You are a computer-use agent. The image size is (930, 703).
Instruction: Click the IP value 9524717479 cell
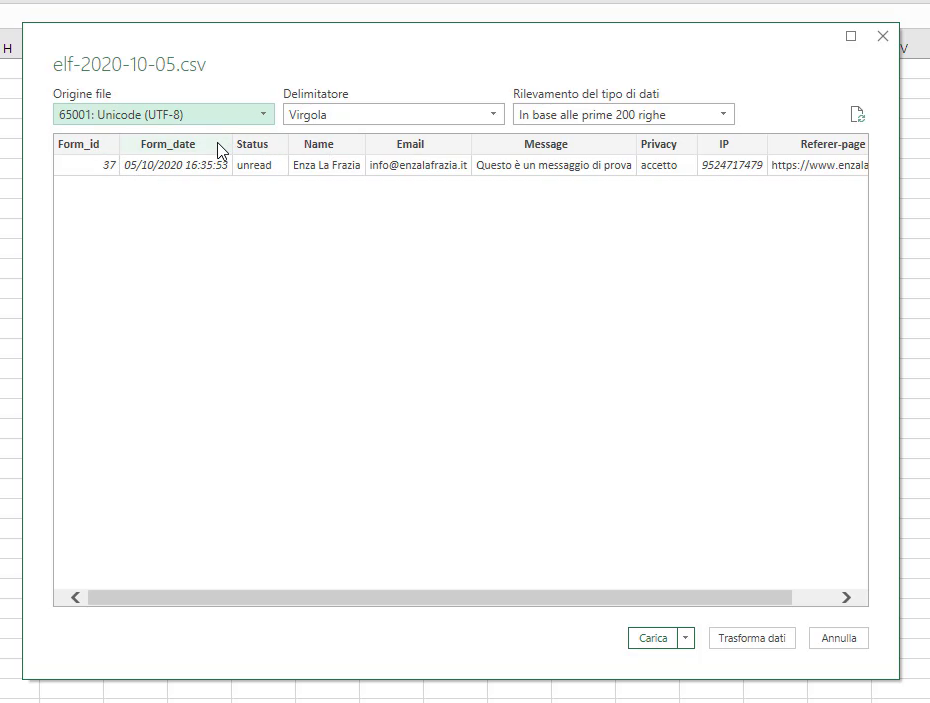pos(732,165)
